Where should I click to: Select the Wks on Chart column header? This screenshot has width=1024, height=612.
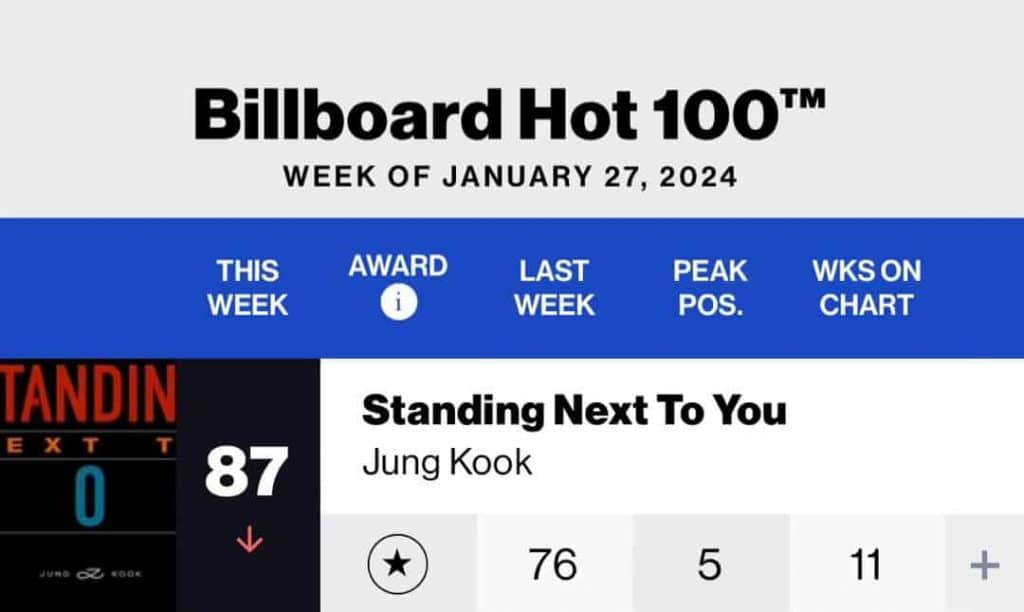866,288
